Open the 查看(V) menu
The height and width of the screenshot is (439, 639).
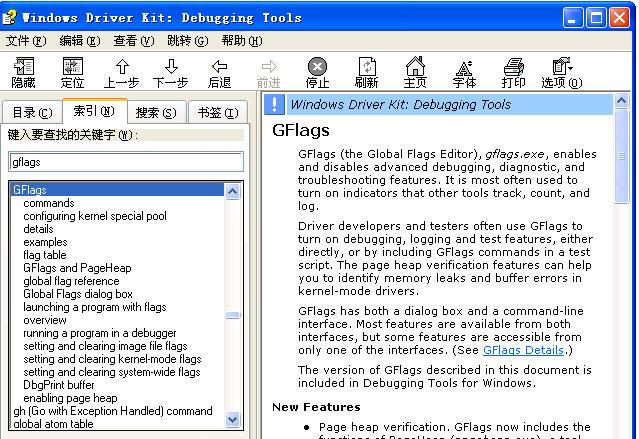click(x=134, y=41)
